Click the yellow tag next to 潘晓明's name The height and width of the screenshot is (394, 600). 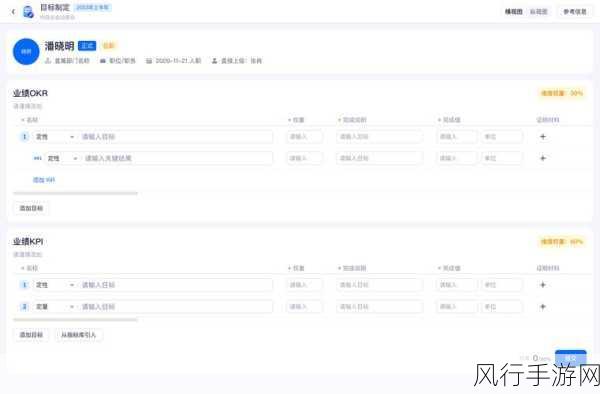(x=109, y=46)
